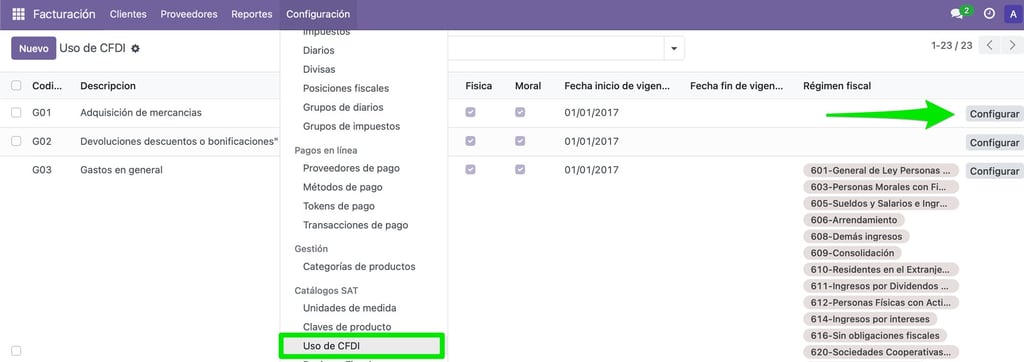Open the activities clock icon
The height and width of the screenshot is (362, 1024).
coord(989,14)
